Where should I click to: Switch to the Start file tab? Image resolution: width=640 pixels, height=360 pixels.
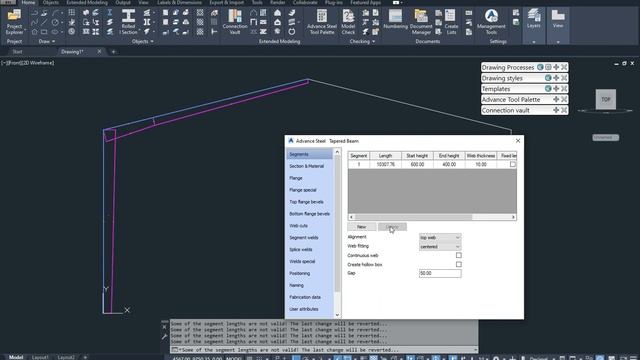pos(18,51)
